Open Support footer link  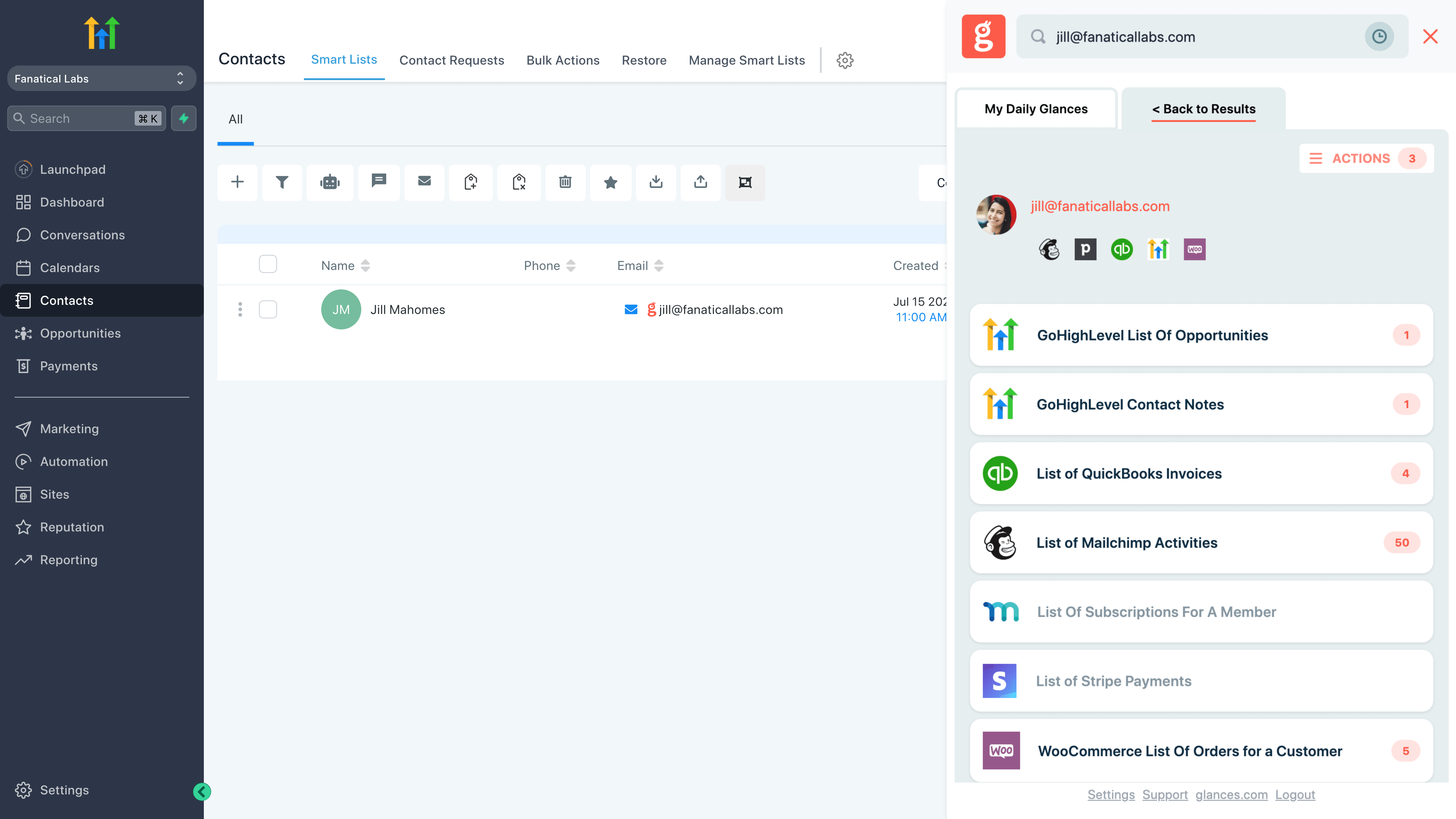tap(1165, 795)
